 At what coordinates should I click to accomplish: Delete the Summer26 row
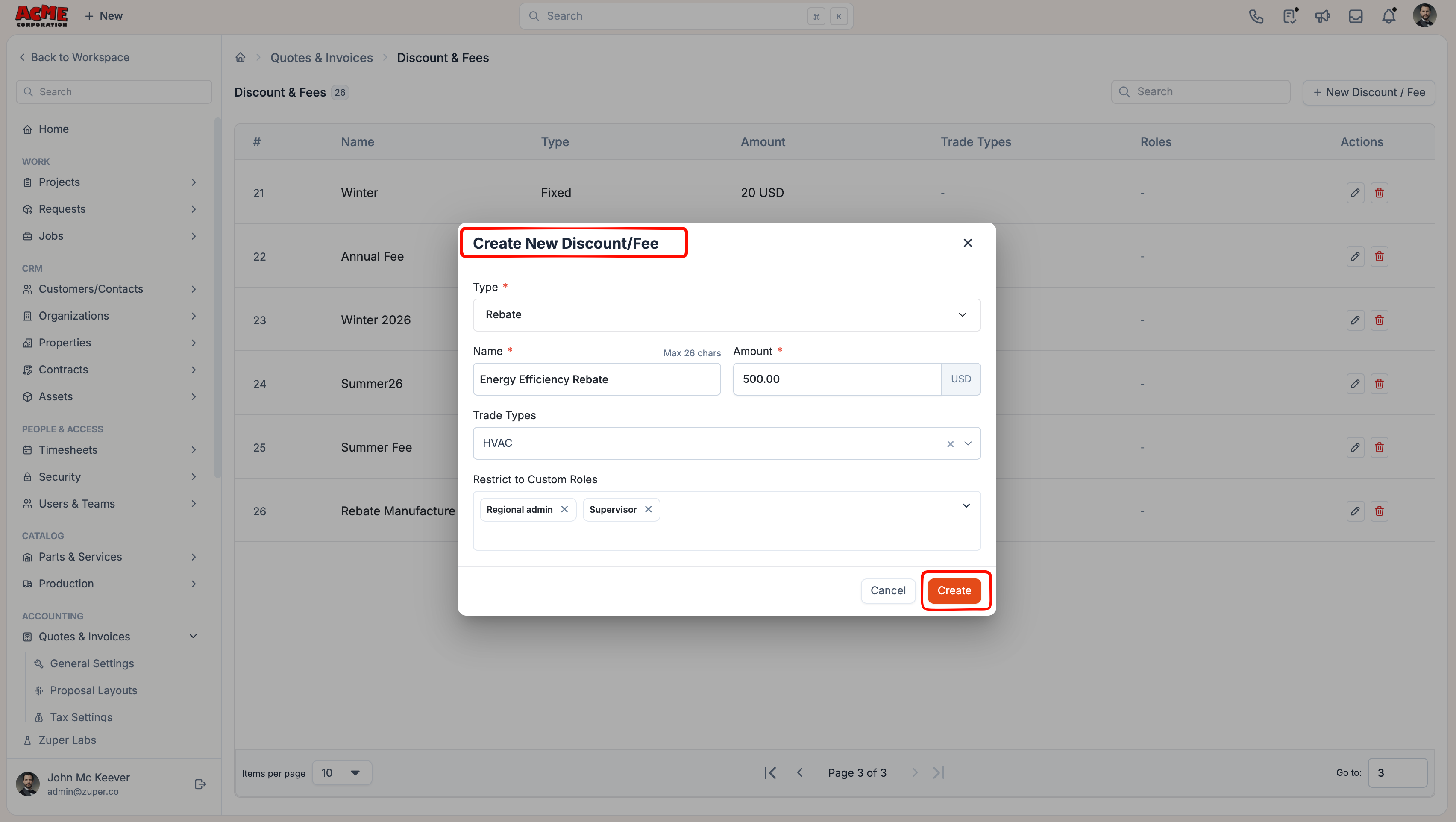click(x=1379, y=384)
